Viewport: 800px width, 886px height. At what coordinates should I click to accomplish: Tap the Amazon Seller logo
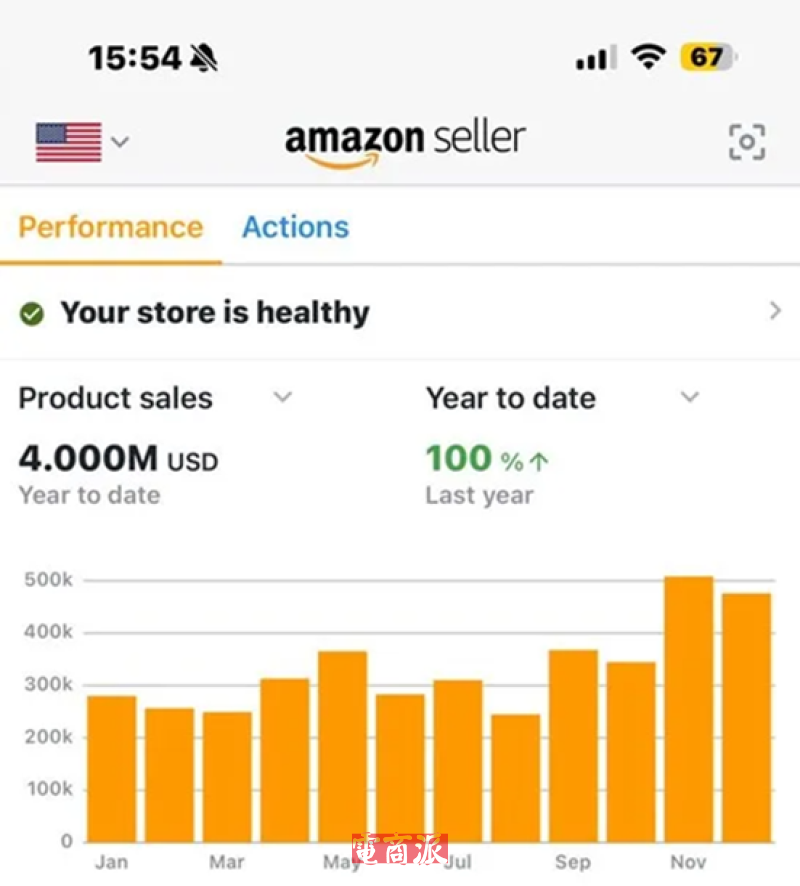click(x=405, y=142)
